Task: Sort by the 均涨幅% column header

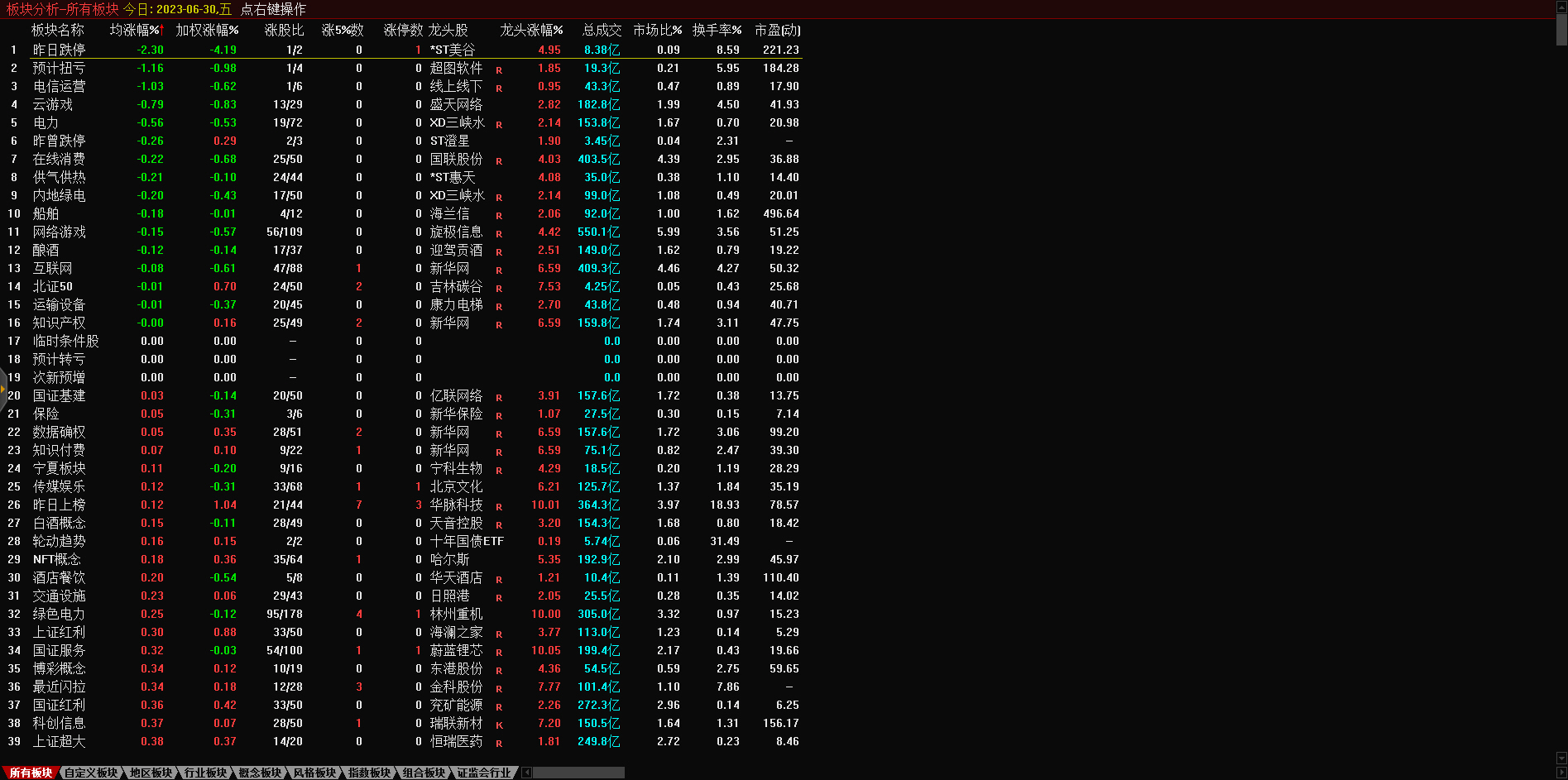Action: tap(136, 30)
